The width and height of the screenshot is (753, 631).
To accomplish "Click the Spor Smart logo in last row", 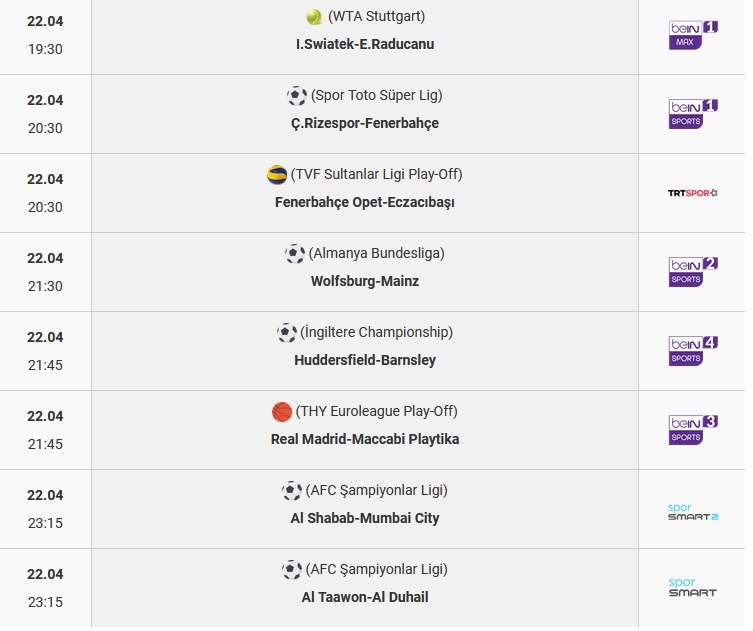I will coord(692,587).
